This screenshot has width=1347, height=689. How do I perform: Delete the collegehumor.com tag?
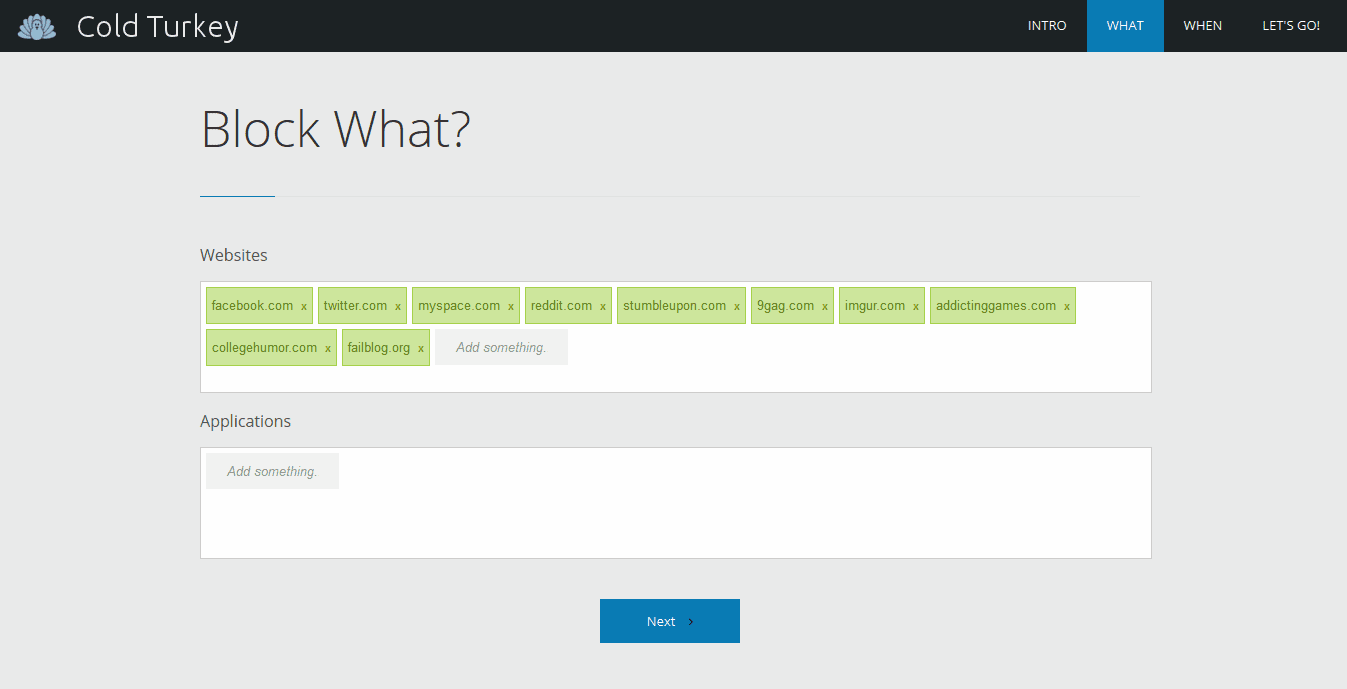point(328,349)
